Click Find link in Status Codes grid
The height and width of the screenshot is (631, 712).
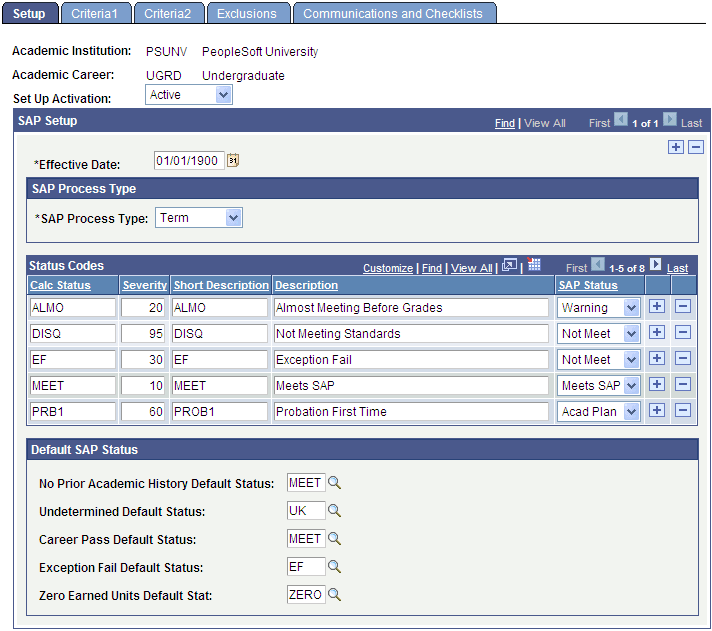(x=432, y=268)
